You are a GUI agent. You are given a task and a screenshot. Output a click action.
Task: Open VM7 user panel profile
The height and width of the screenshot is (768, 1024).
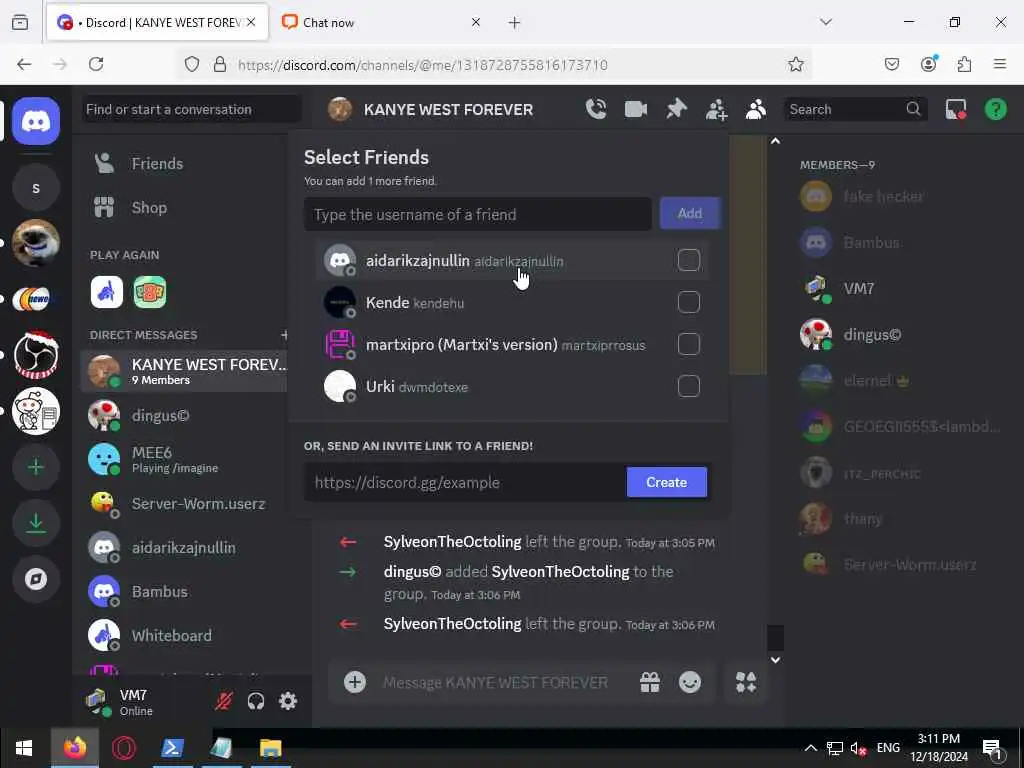pyautogui.click(x=136, y=702)
